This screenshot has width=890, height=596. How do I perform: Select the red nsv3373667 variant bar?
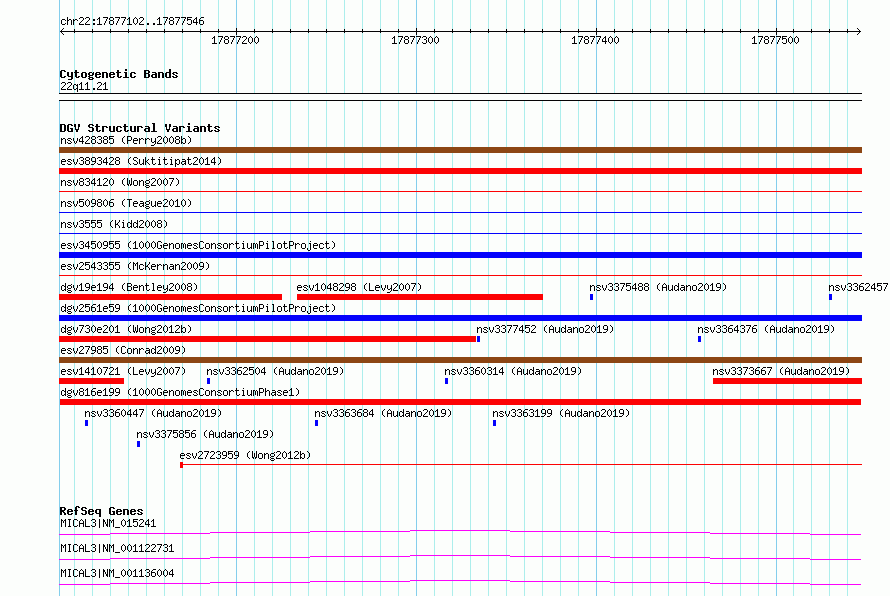pos(787,381)
